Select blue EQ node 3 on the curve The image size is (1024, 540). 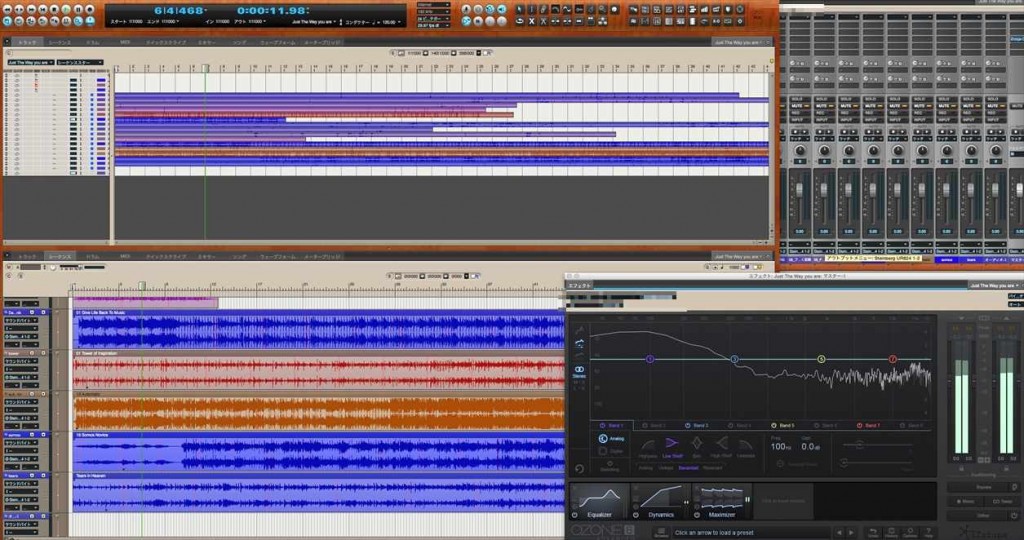coord(734,359)
